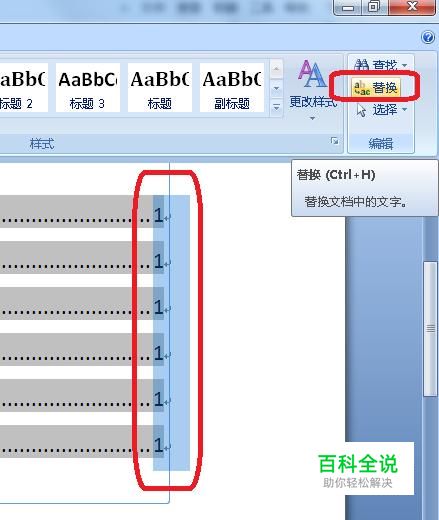Apply the 标题 2 heading style

(23, 88)
